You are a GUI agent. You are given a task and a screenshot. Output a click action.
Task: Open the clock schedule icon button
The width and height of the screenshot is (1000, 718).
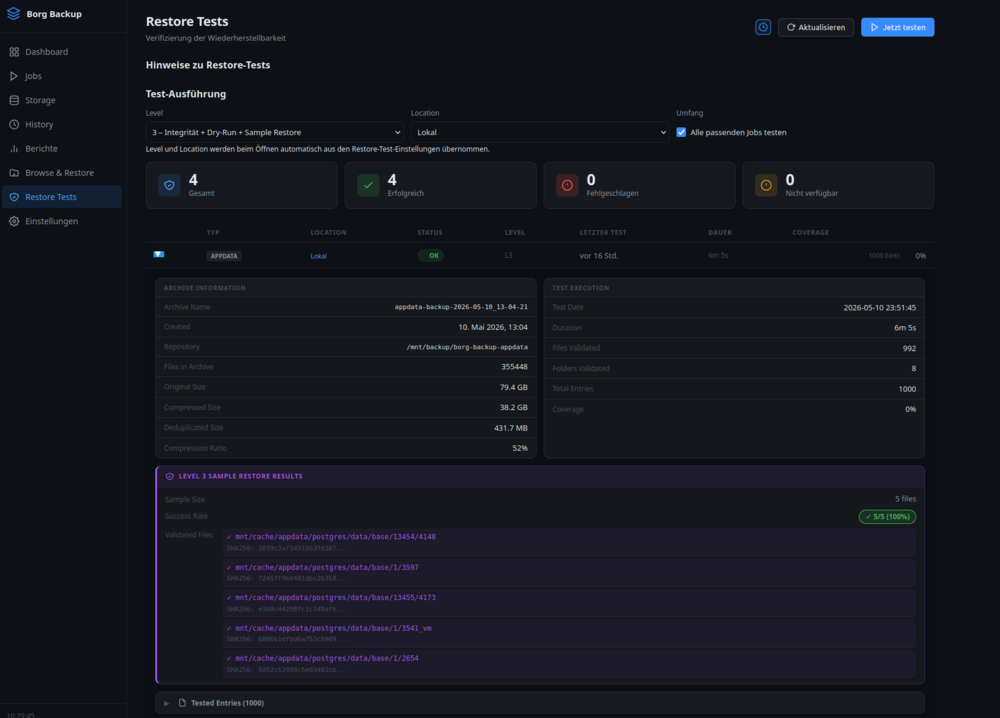[x=763, y=27]
